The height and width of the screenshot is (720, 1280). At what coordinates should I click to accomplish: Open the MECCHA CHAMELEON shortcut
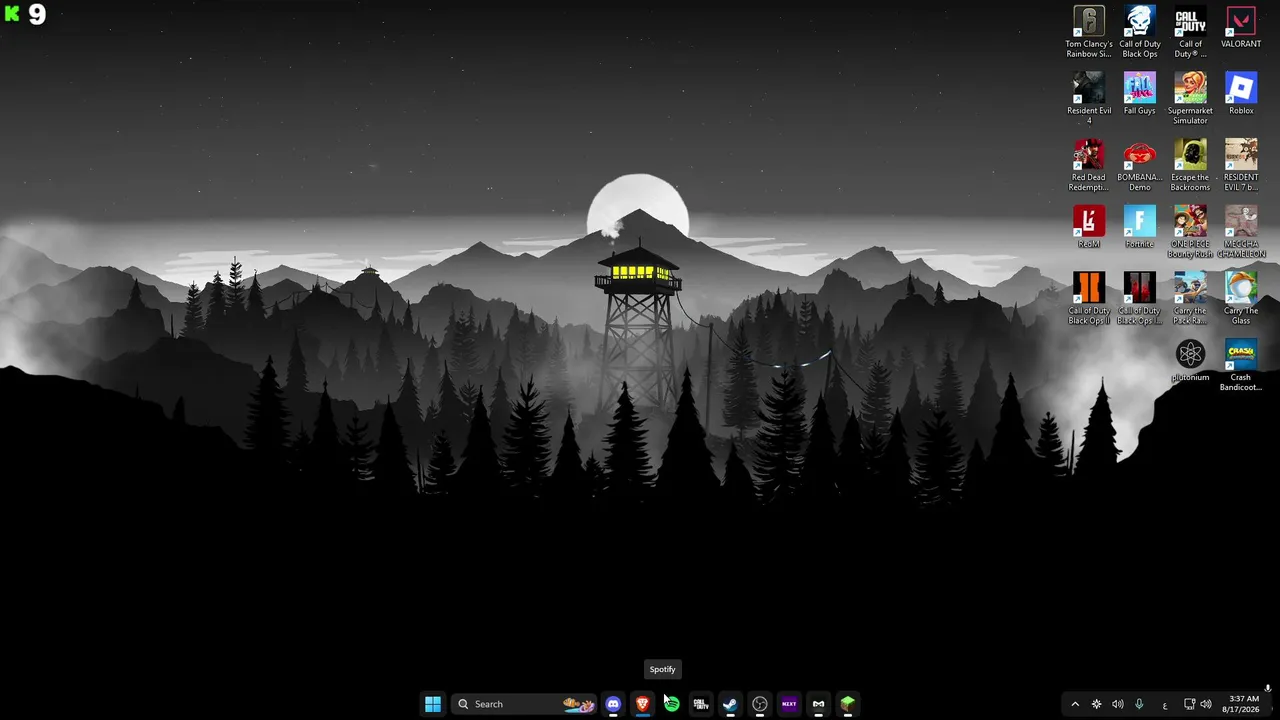coord(1241,232)
